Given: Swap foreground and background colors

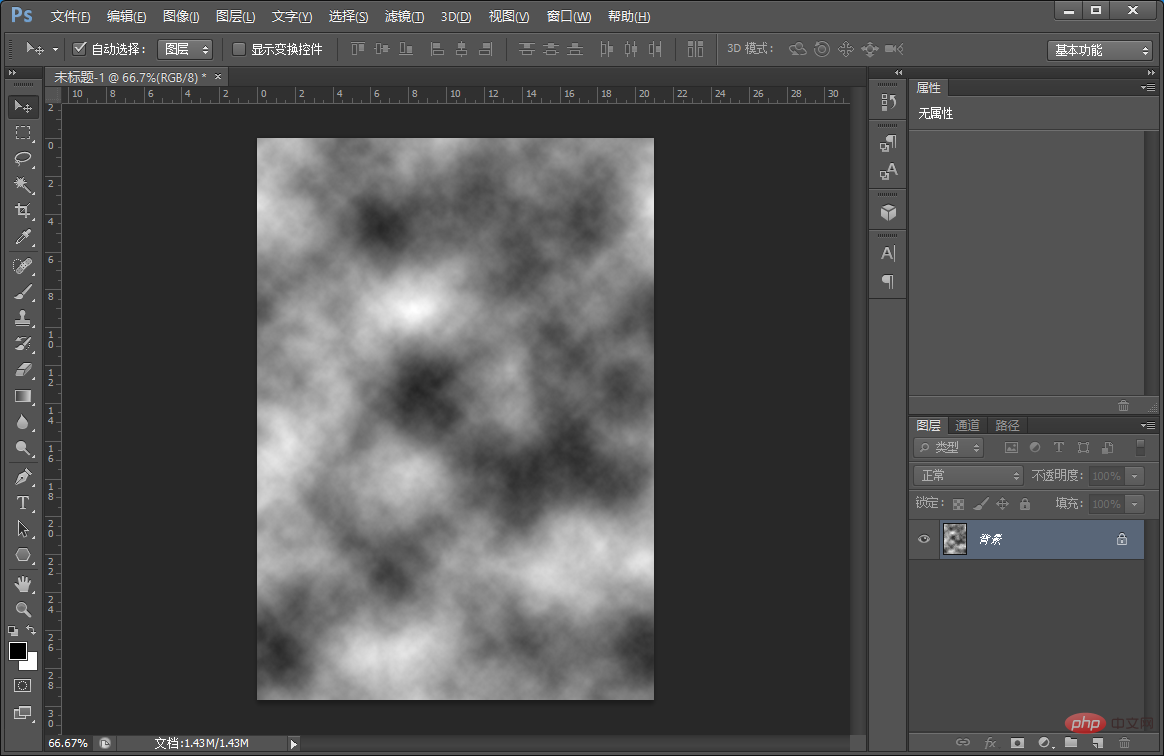Looking at the screenshot, I should 31,630.
